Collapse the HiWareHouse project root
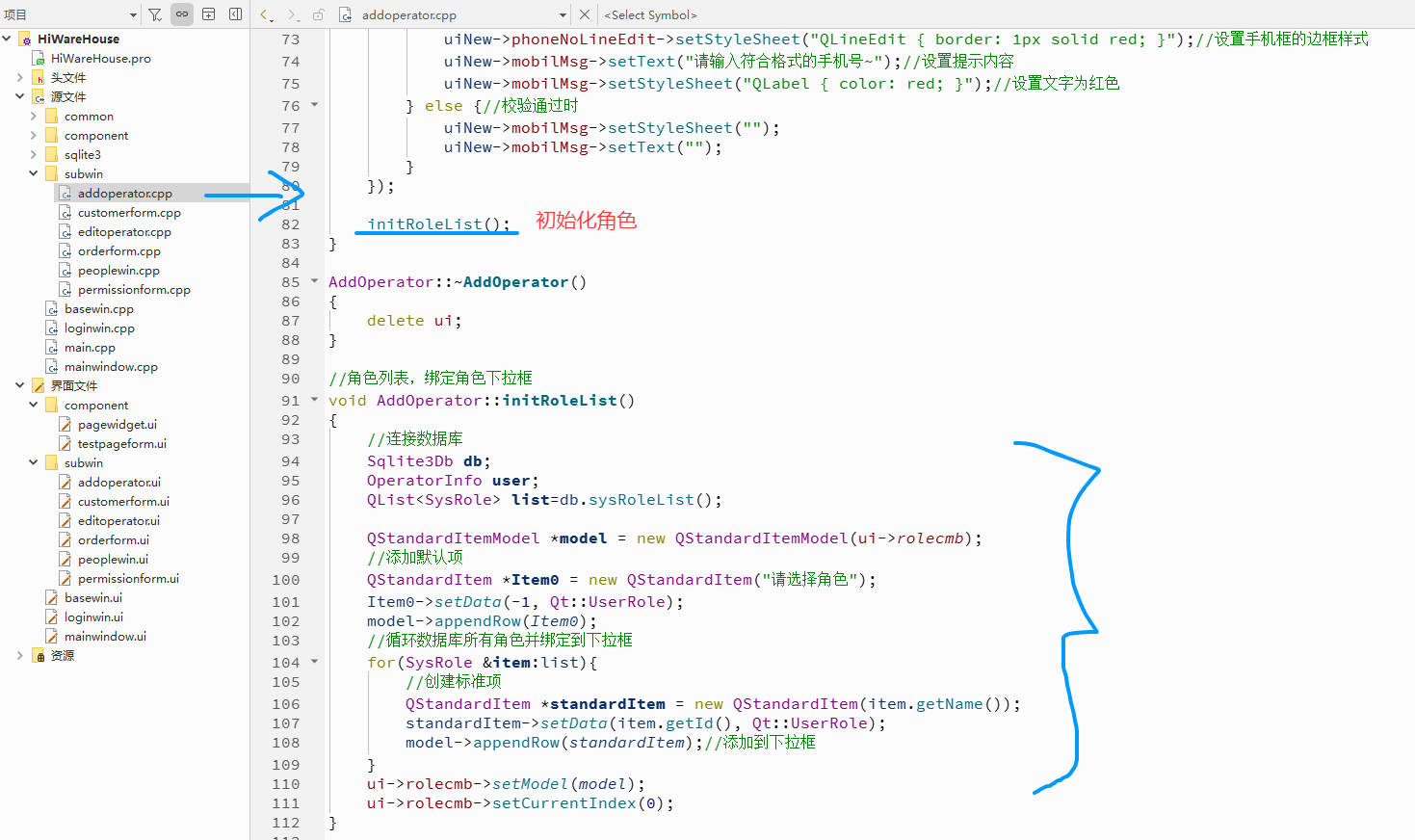The image size is (1415, 840). (x=7, y=39)
